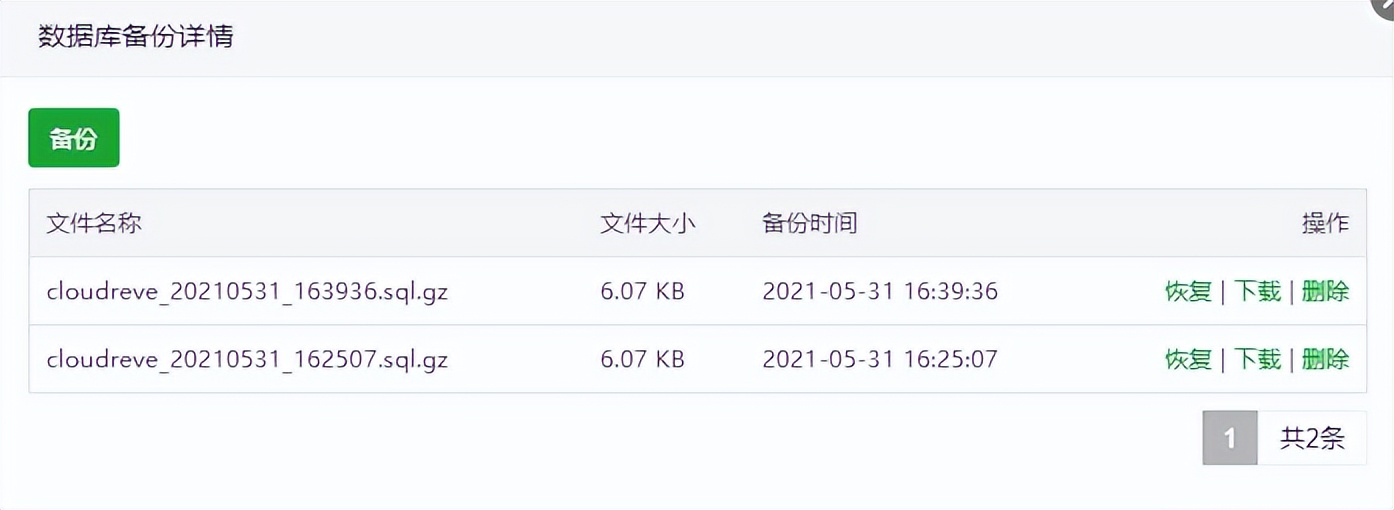Click the 文件名称 column header
The width and height of the screenshot is (1394, 510).
[x=94, y=223]
